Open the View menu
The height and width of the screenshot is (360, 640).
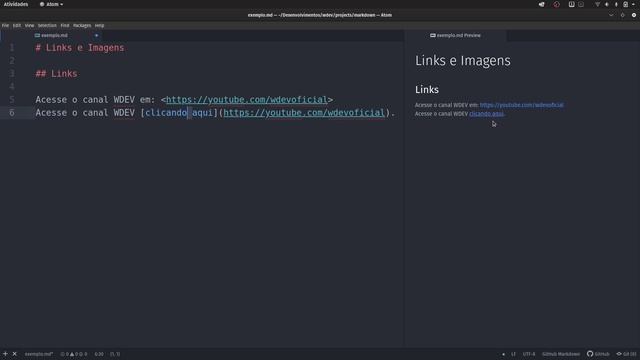point(29,25)
